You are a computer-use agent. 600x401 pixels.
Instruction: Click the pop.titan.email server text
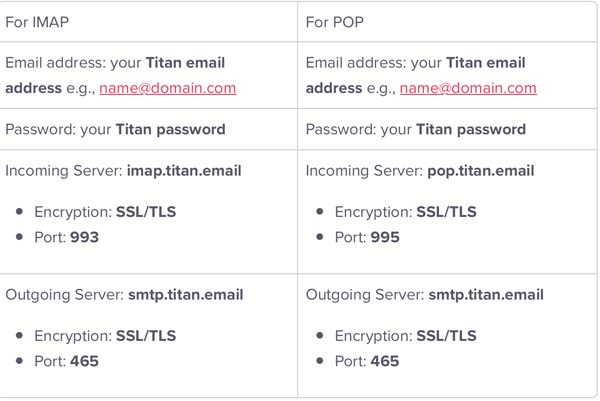click(x=481, y=171)
